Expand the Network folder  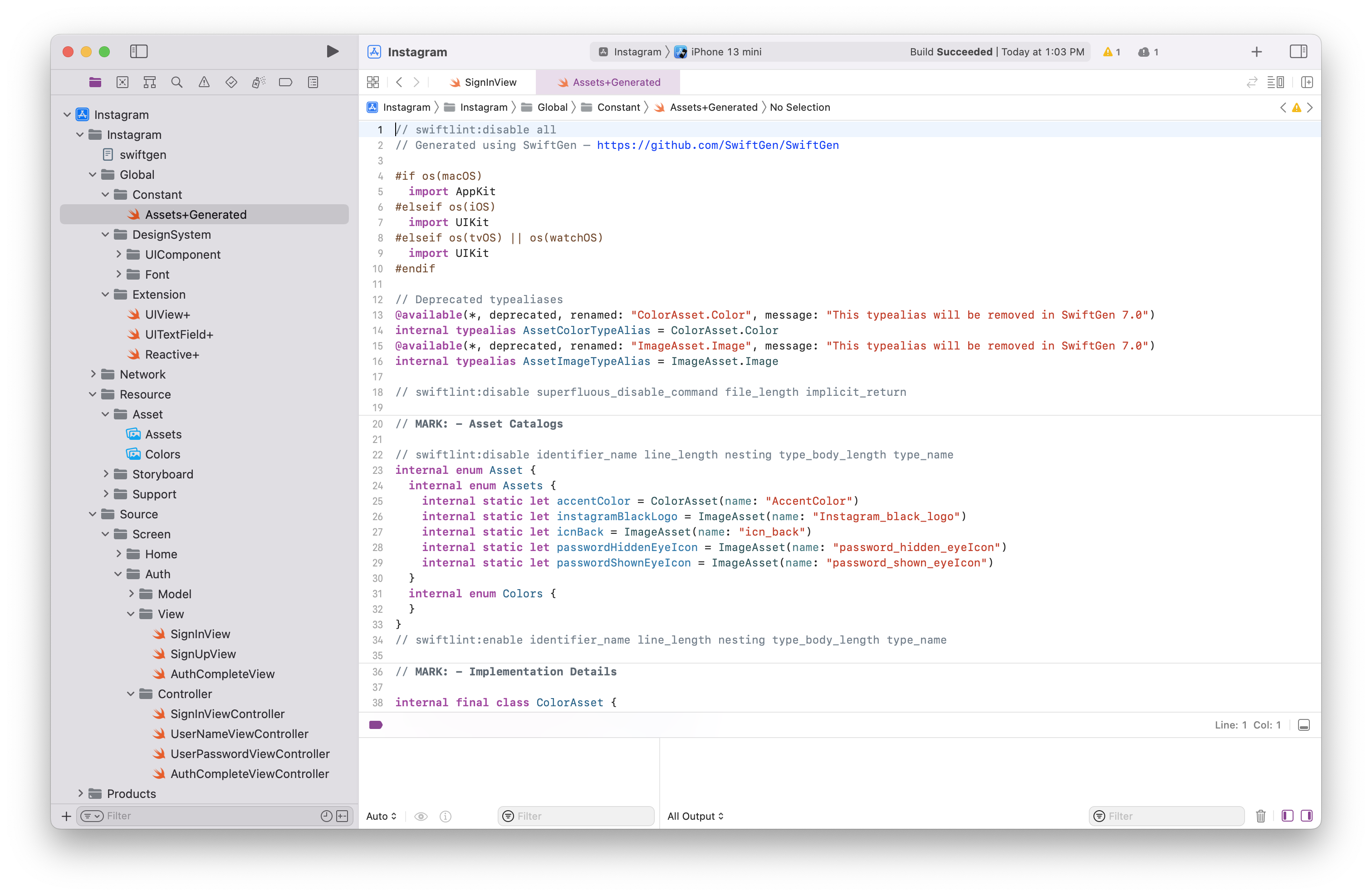[93, 374]
